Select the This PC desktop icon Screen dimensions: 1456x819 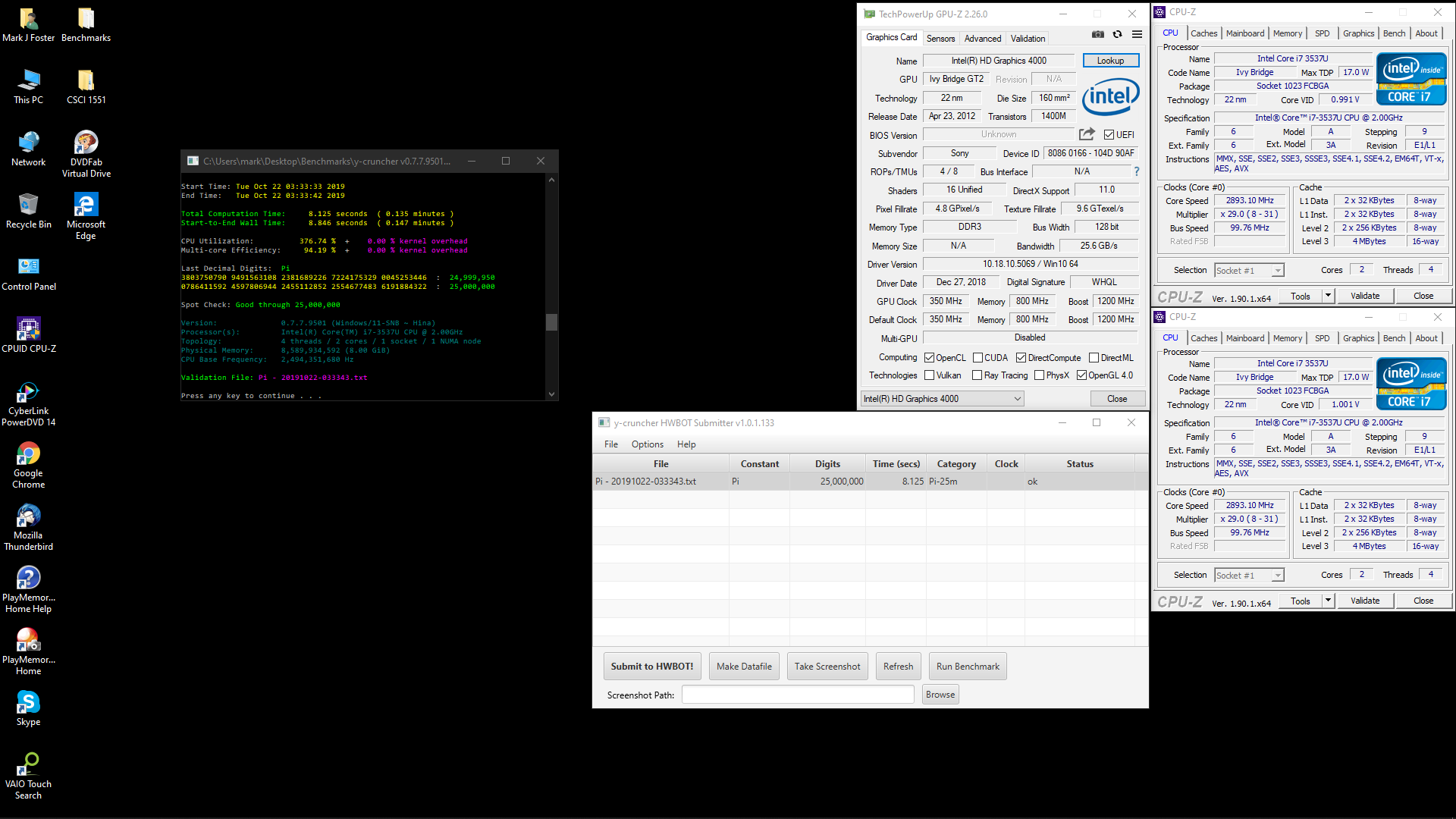tap(28, 86)
